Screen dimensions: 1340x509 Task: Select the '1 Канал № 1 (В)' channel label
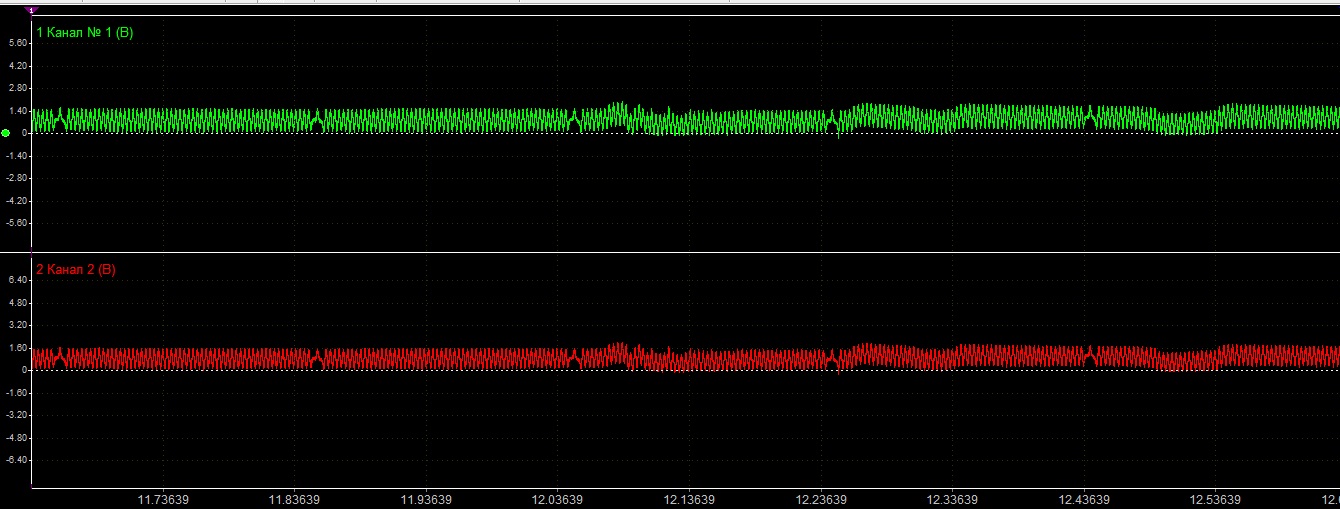[x=84, y=33]
